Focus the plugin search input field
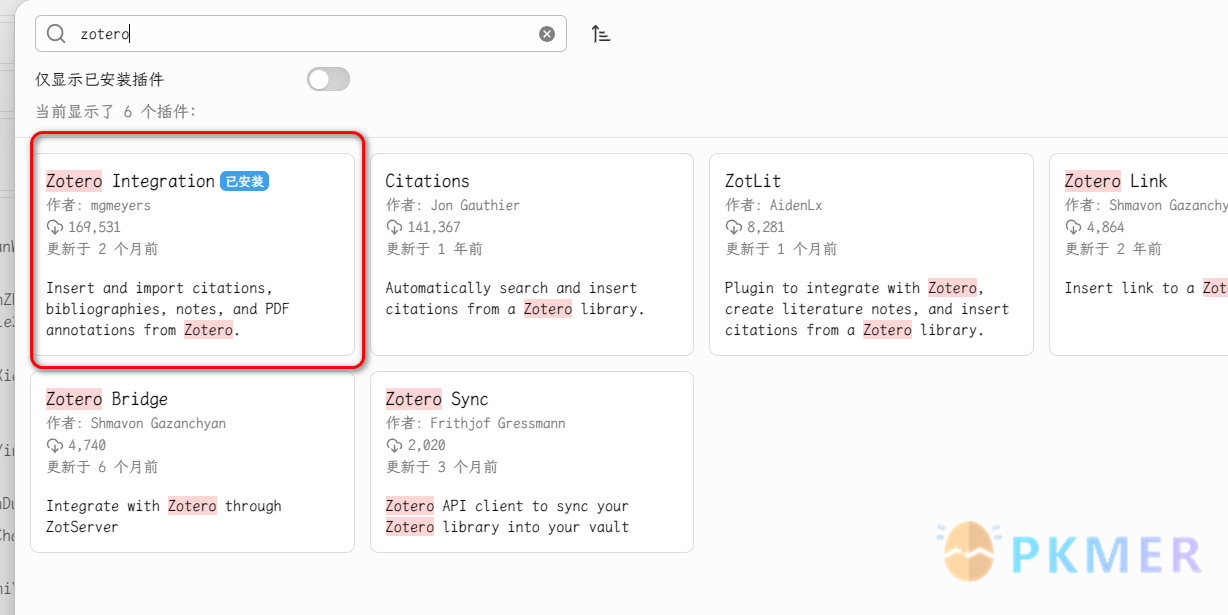1228x615 pixels. [301, 34]
